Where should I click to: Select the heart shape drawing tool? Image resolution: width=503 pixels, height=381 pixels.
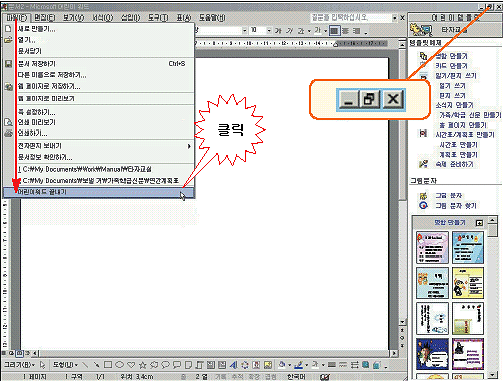131,365
